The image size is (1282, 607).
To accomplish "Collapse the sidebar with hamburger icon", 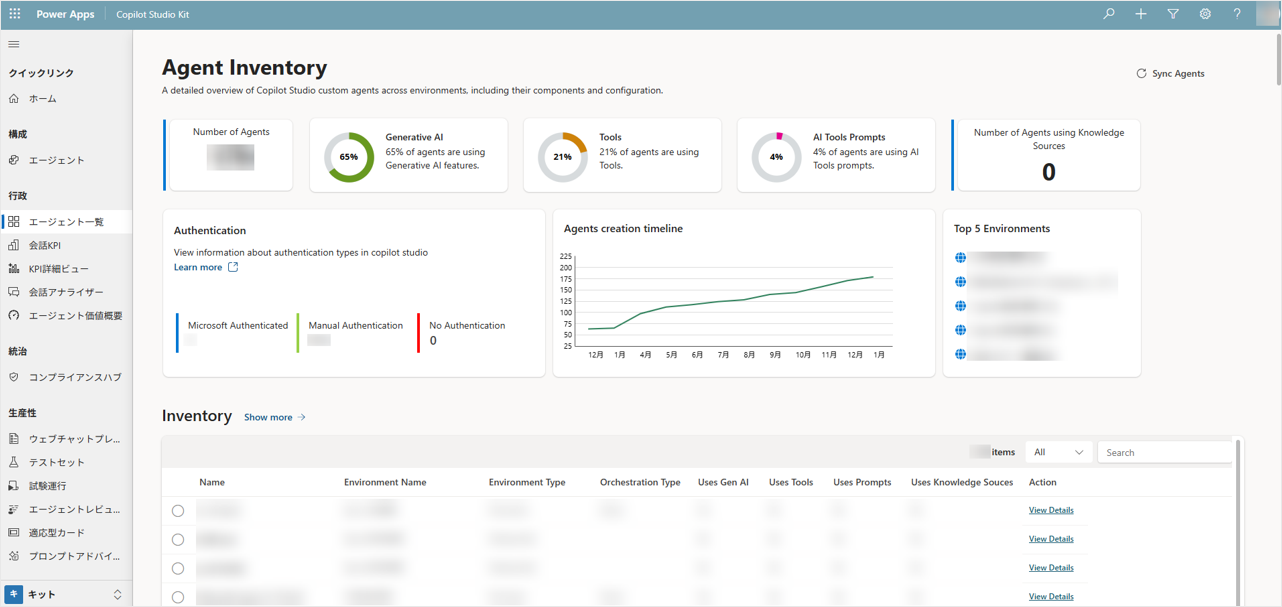I will (14, 44).
